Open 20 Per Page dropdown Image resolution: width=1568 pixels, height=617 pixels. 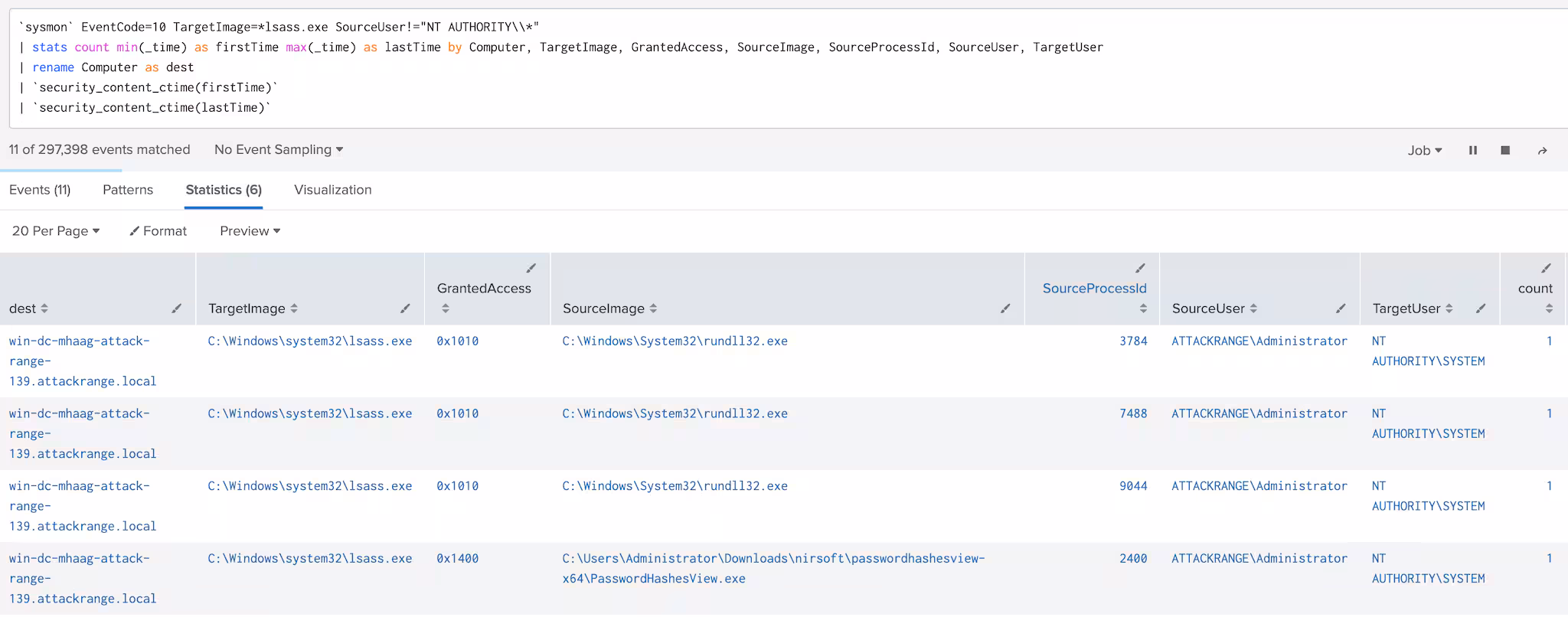(x=56, y=230)
